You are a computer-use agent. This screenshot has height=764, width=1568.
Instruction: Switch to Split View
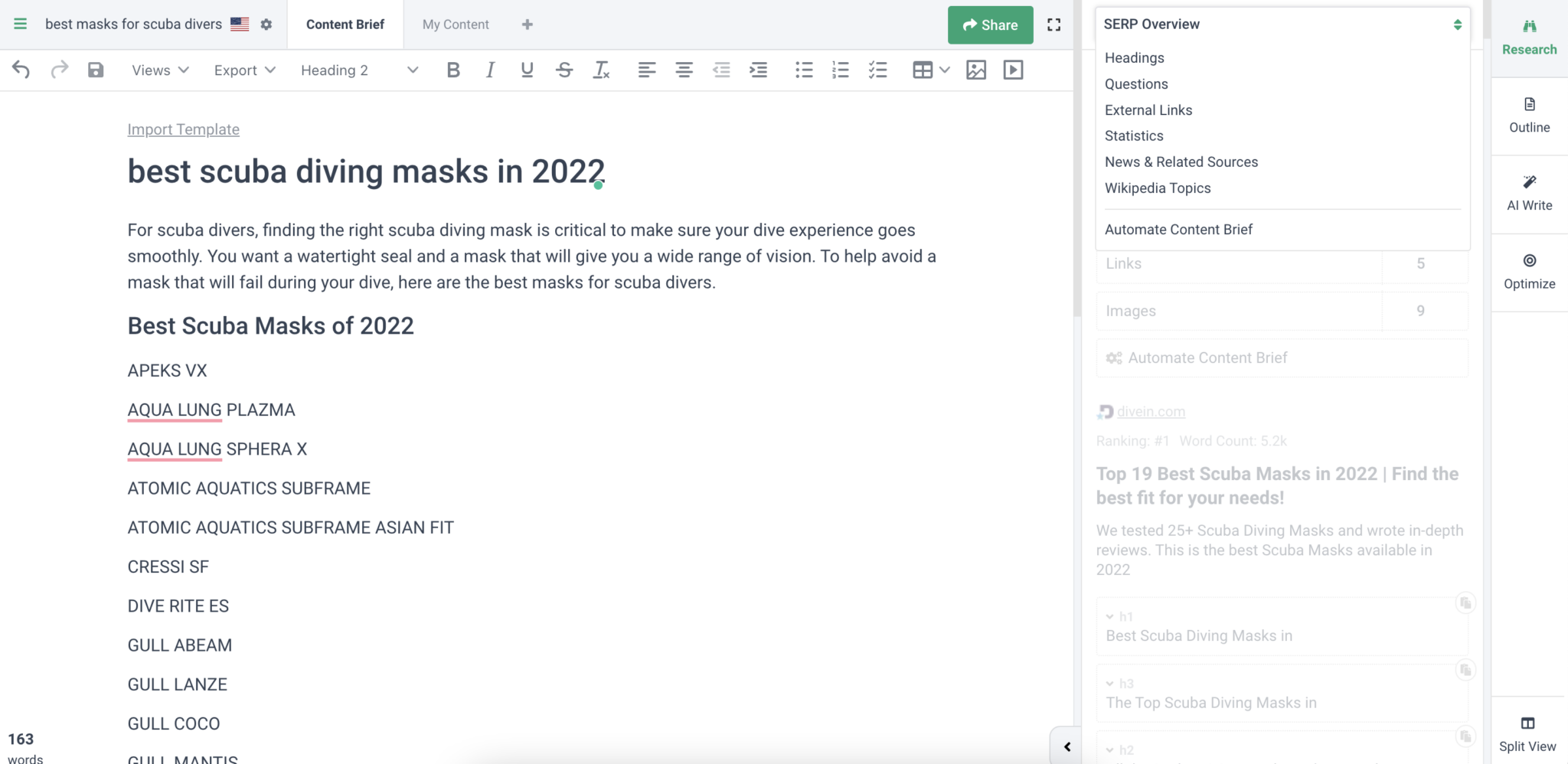click(x=1527, y=734)
